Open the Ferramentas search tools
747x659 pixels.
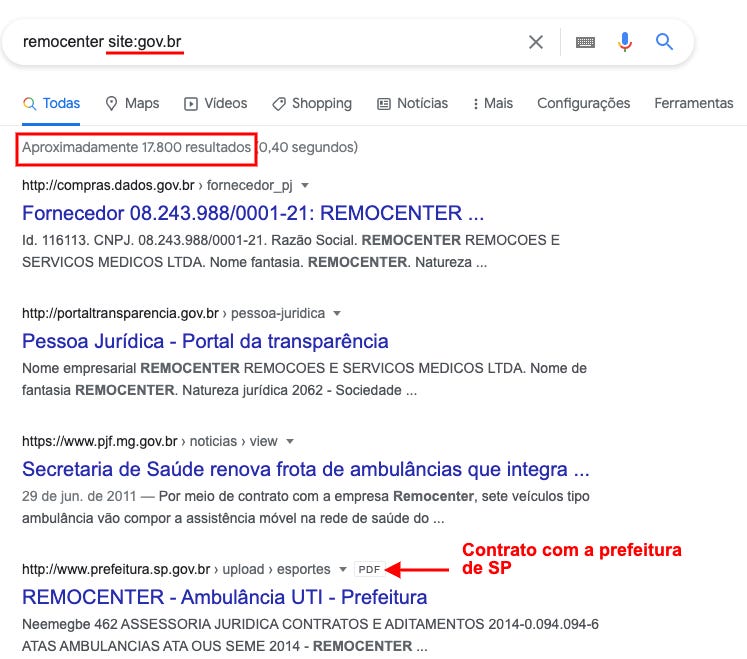[x=694, y=103]
